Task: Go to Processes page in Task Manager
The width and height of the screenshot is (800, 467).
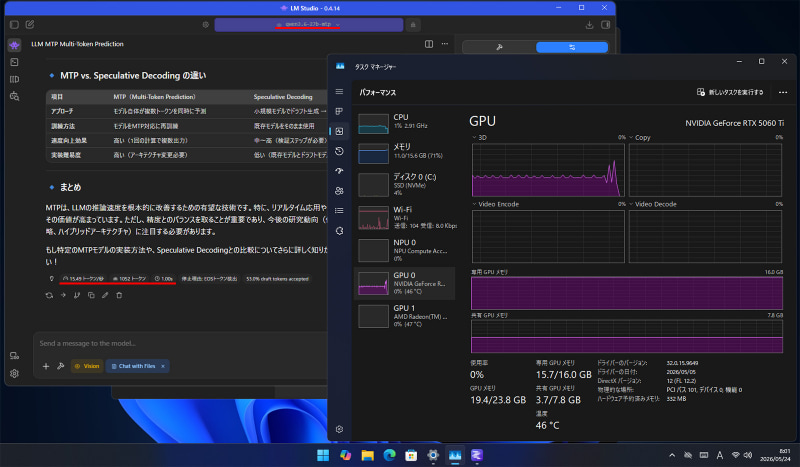Action: [339, 111]
